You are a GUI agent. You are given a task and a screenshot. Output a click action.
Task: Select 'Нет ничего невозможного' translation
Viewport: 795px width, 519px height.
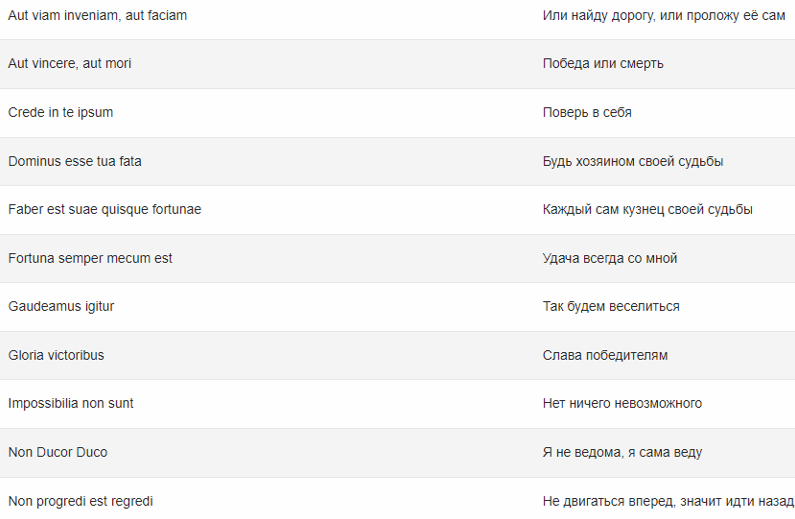[x=622, y=404]
